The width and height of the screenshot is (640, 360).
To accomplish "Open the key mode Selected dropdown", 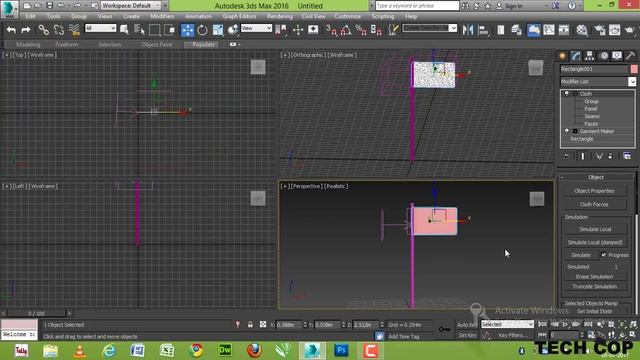I will pos(507,324).
